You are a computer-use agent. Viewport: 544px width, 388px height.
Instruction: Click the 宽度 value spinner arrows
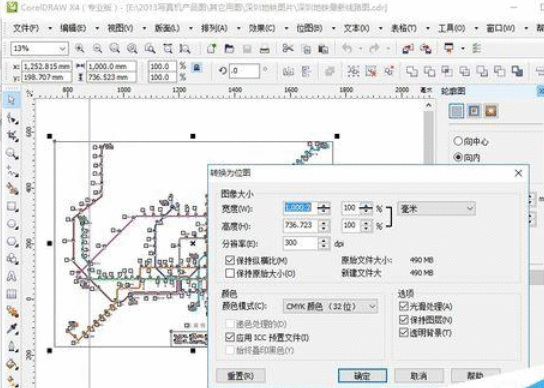[x=324, y=208]
